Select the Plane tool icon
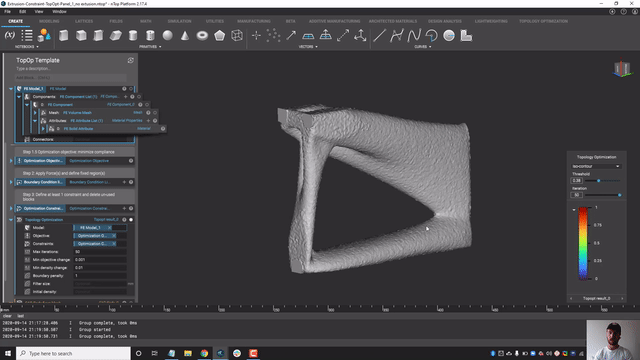Viewport: 640px width, 360px height. click(x=308, y=36)
